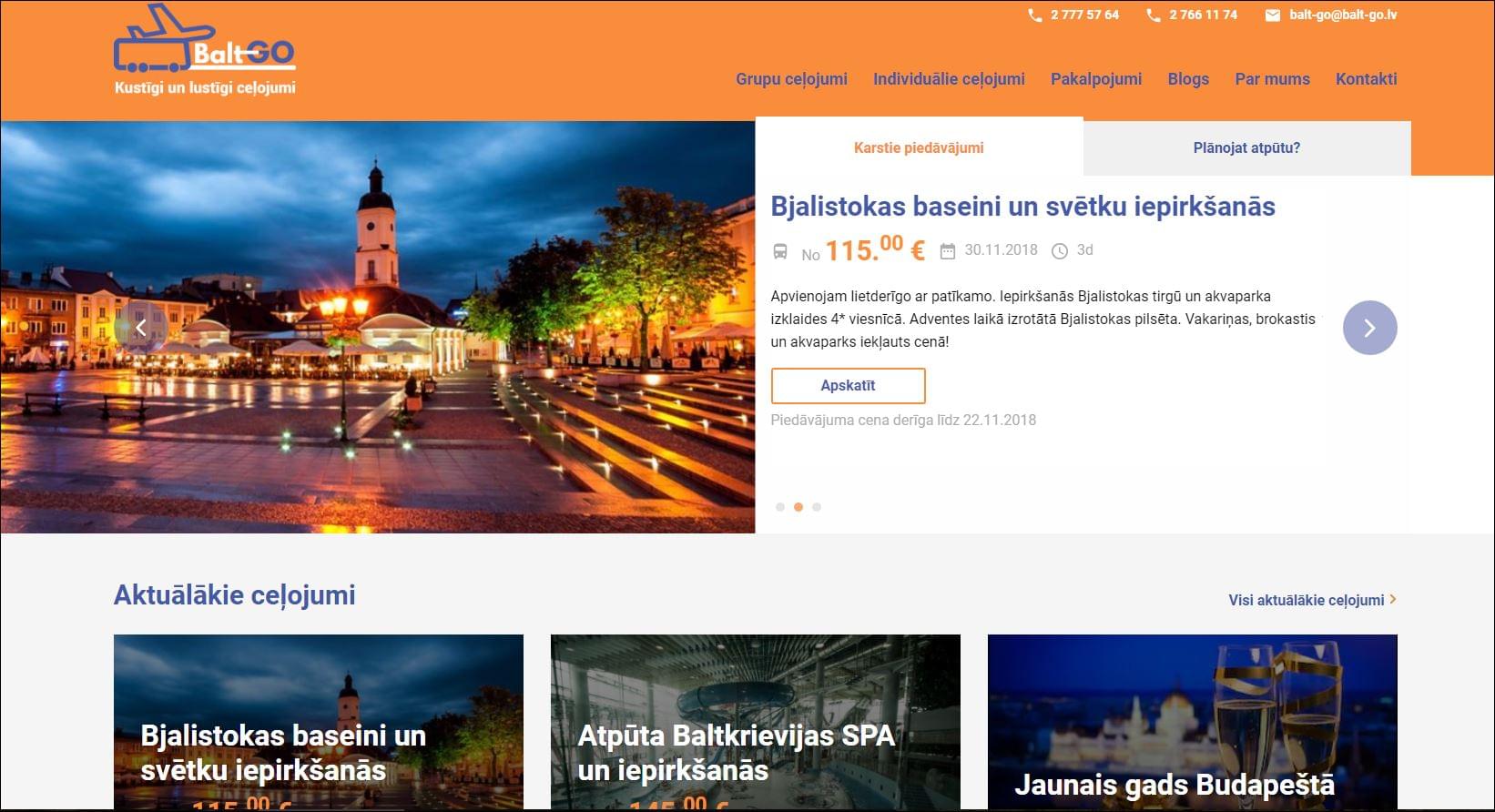Screen dimensions: 1495x812
Task: Switch to the Plānojat atpūtu? tab
Action: (1246, 147)
